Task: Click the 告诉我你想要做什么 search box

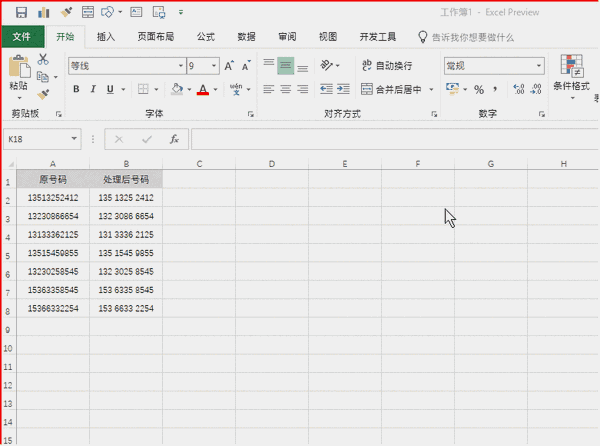Action: [x=466, y=37]
